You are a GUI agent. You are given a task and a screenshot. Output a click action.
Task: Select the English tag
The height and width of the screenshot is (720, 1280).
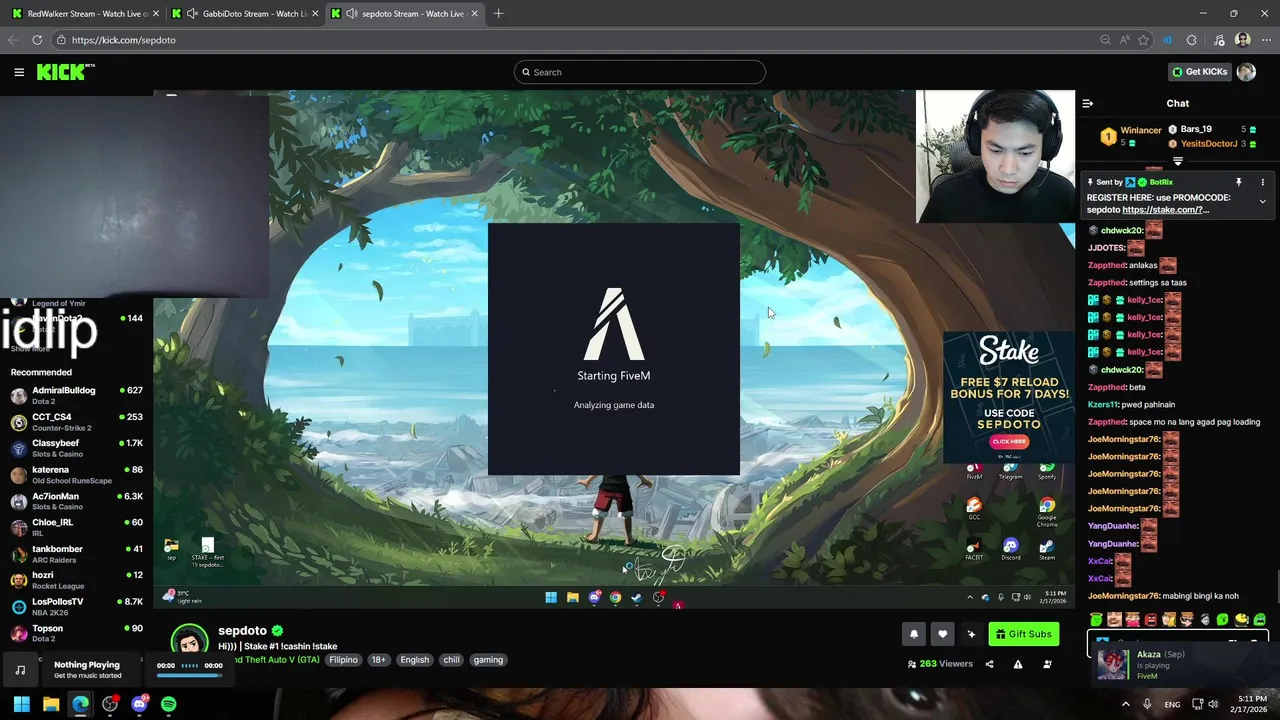[414, 660]
